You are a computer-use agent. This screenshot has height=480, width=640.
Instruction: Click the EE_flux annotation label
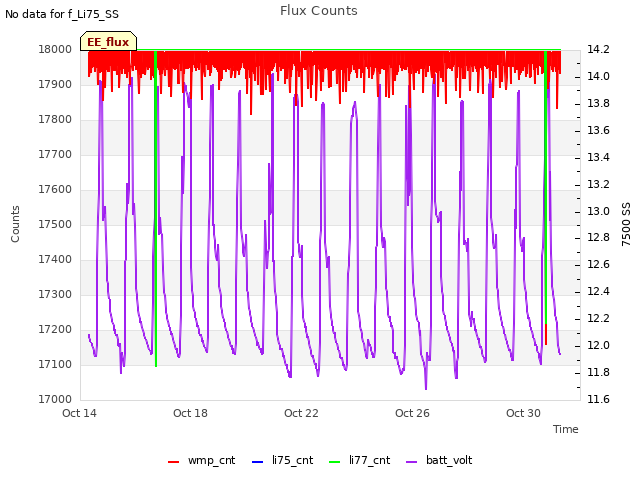pos(108,42)
